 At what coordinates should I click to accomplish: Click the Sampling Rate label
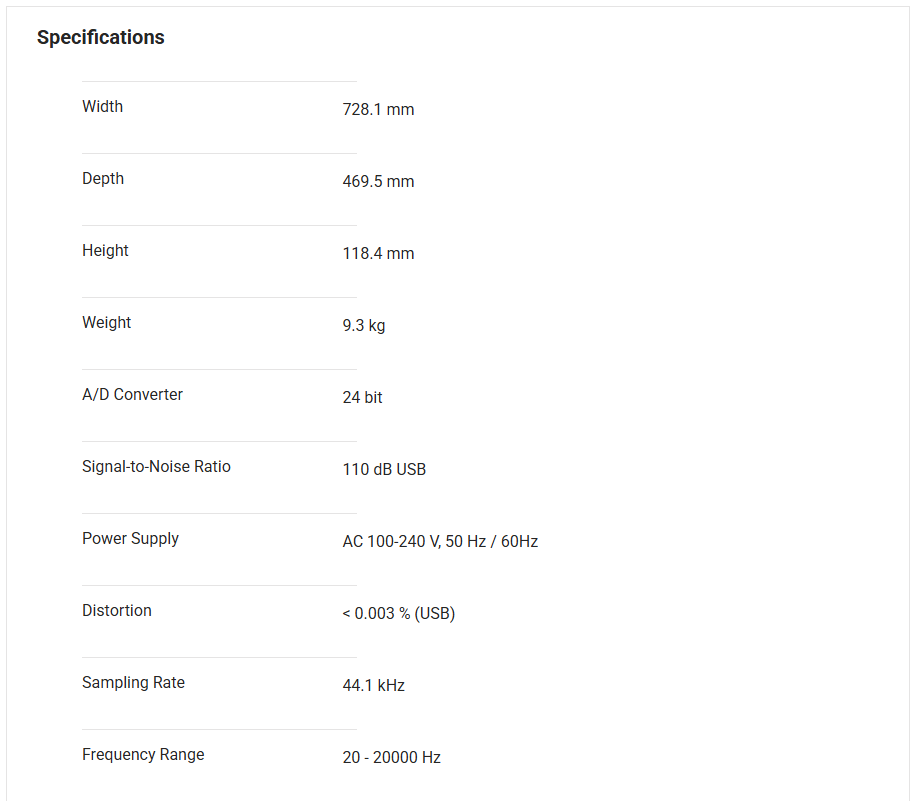[134, 683]
